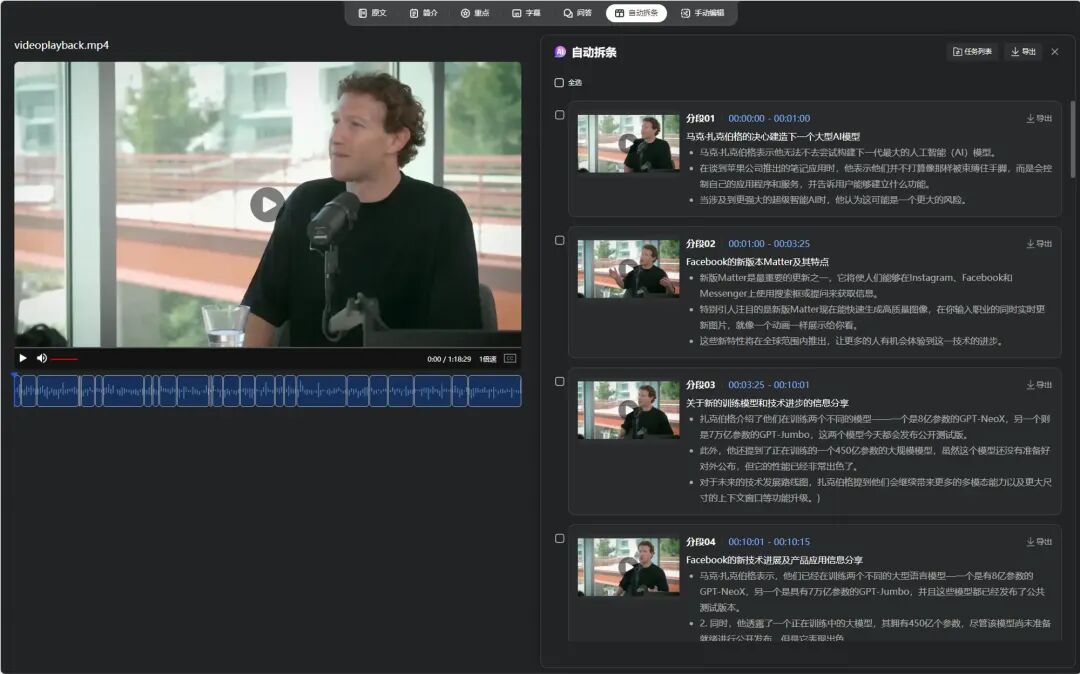This screenshot has width=1080, height=674.
Task: Export segment 分段04 with its 导出 icon
Action: (1039, 542)
